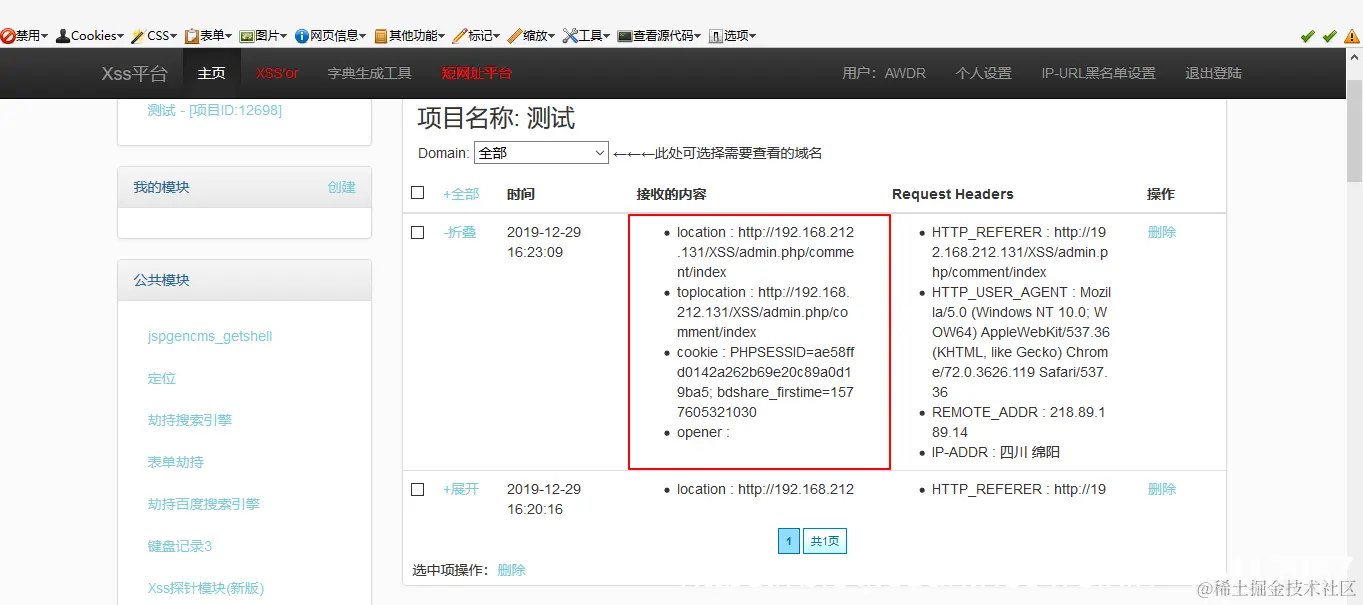This screenshot has width=1363, height=605.
Task: Click the cookie : PHPSESSID entry
Action: tap(766, 382)
